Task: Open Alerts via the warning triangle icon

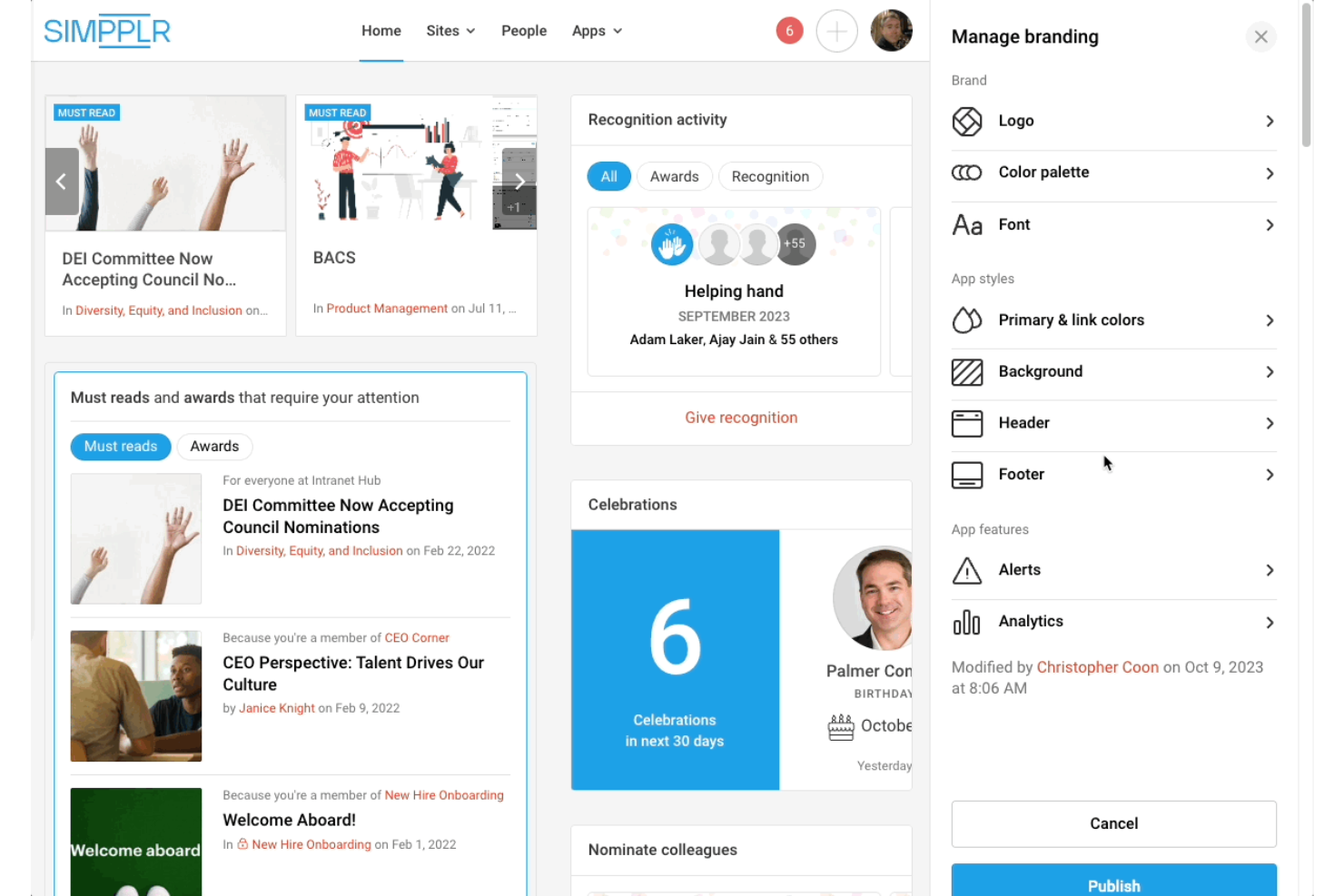Action: coord(967,570)
